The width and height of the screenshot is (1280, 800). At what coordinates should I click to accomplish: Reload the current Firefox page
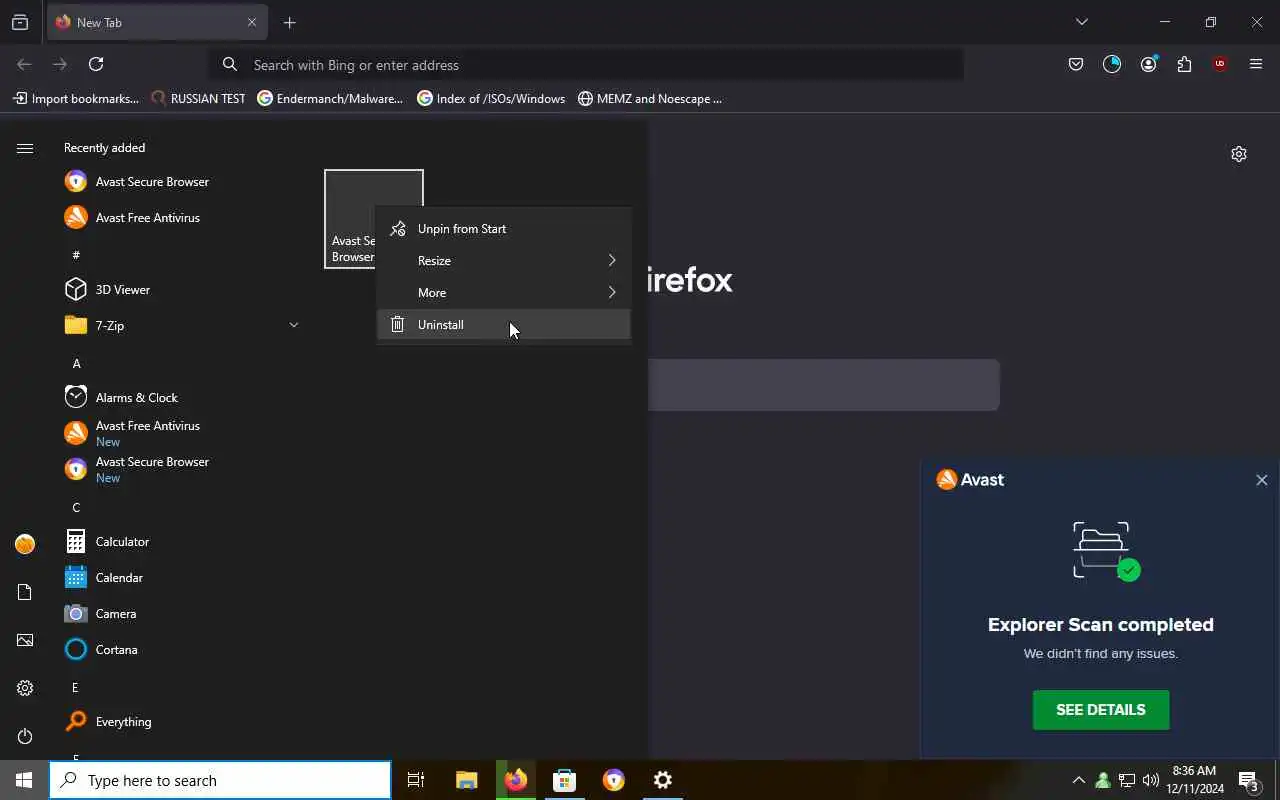(x=96, y=64)
